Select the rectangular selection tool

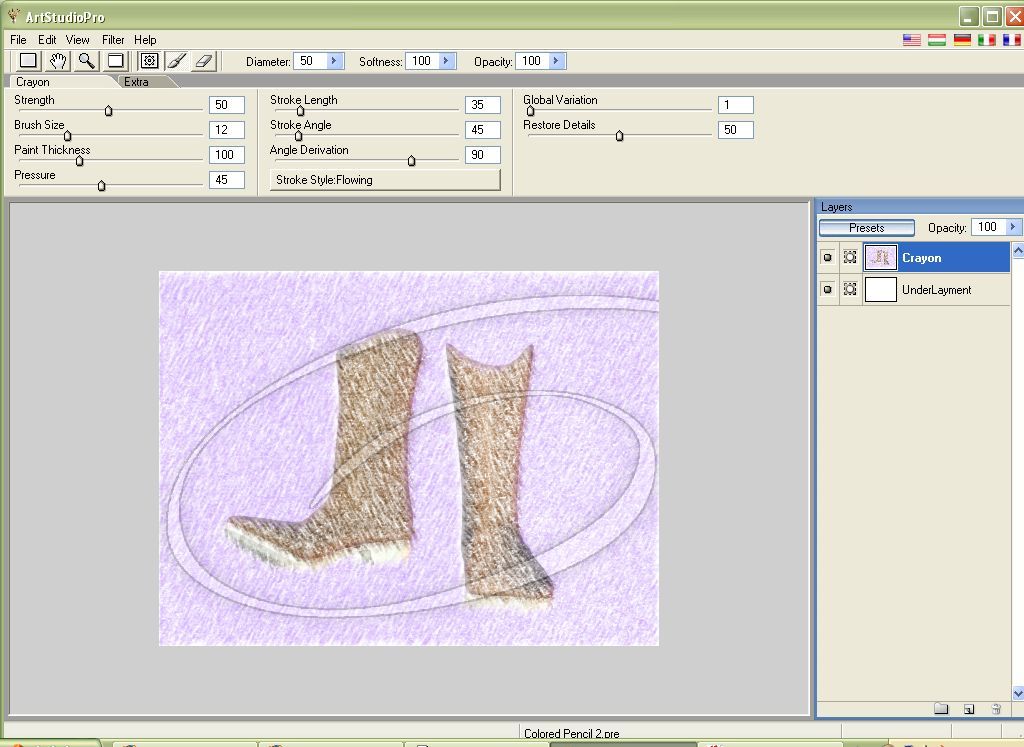tap(28, 61)
